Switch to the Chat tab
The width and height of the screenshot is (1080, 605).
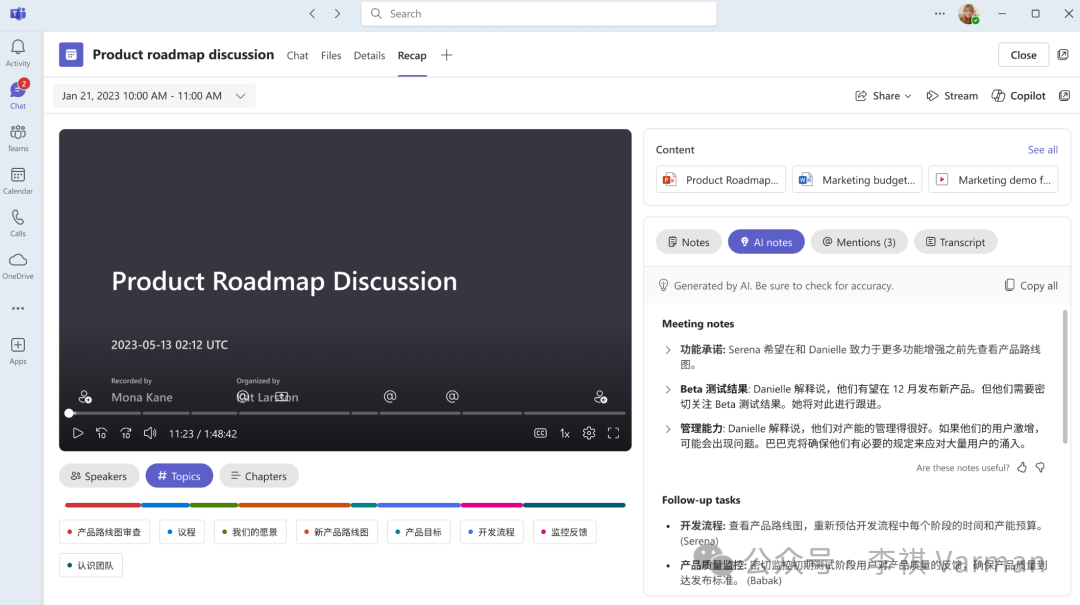click(298, 55)
